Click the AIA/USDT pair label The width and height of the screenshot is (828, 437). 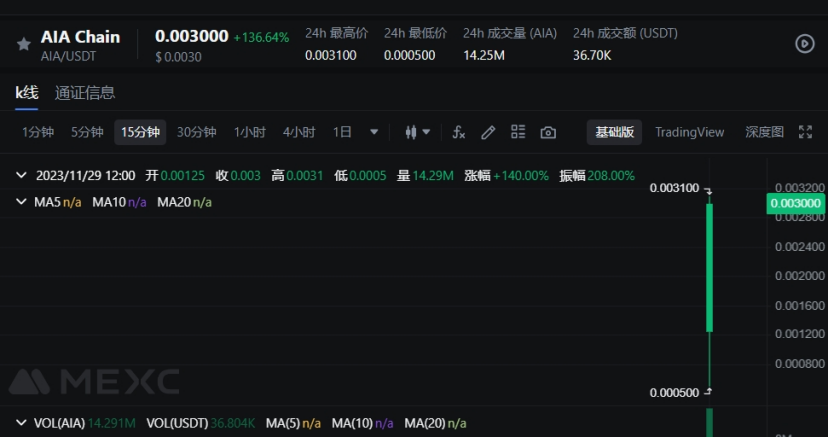68,56
